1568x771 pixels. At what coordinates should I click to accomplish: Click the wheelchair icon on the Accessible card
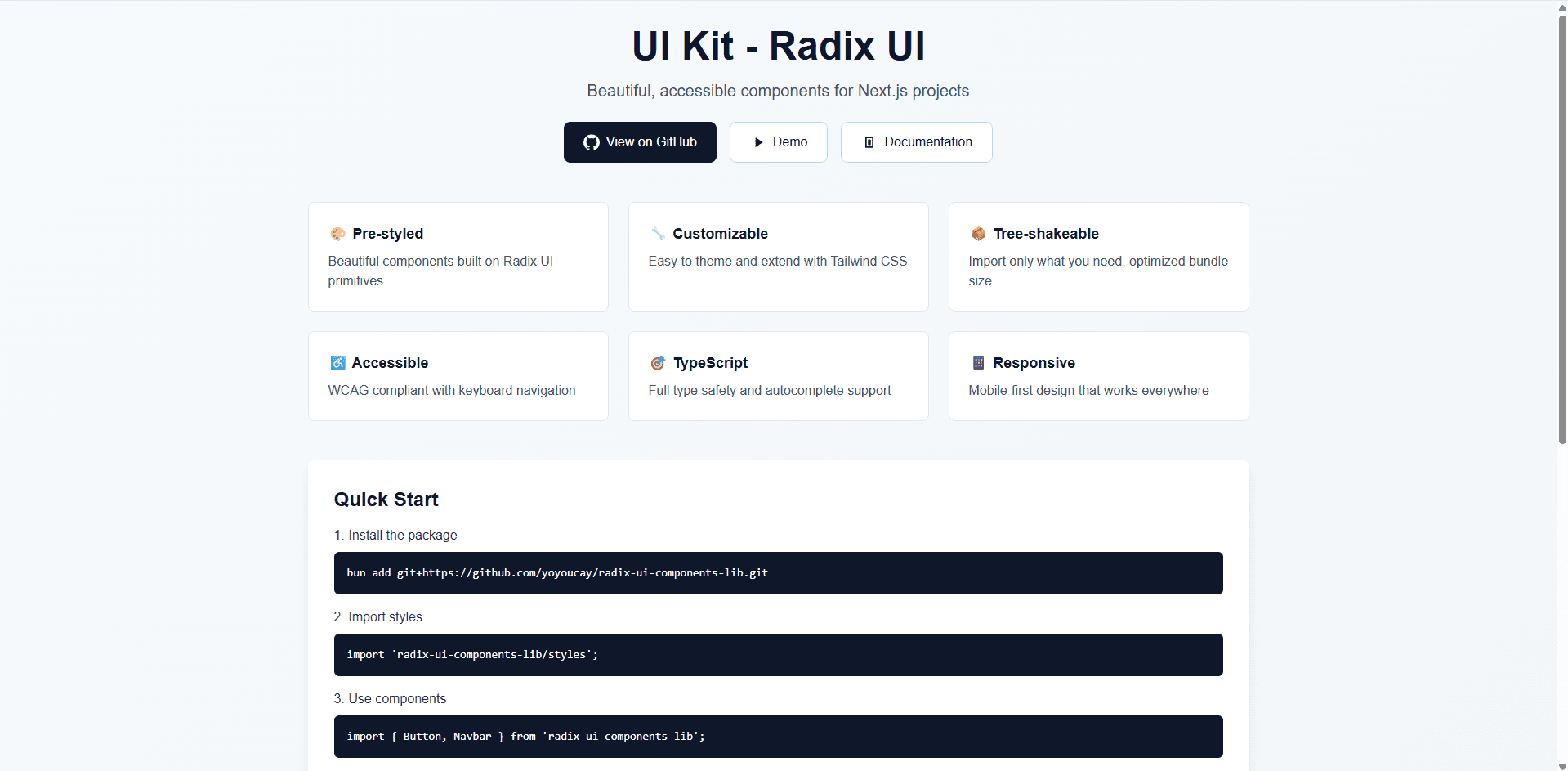coord(337,363)
